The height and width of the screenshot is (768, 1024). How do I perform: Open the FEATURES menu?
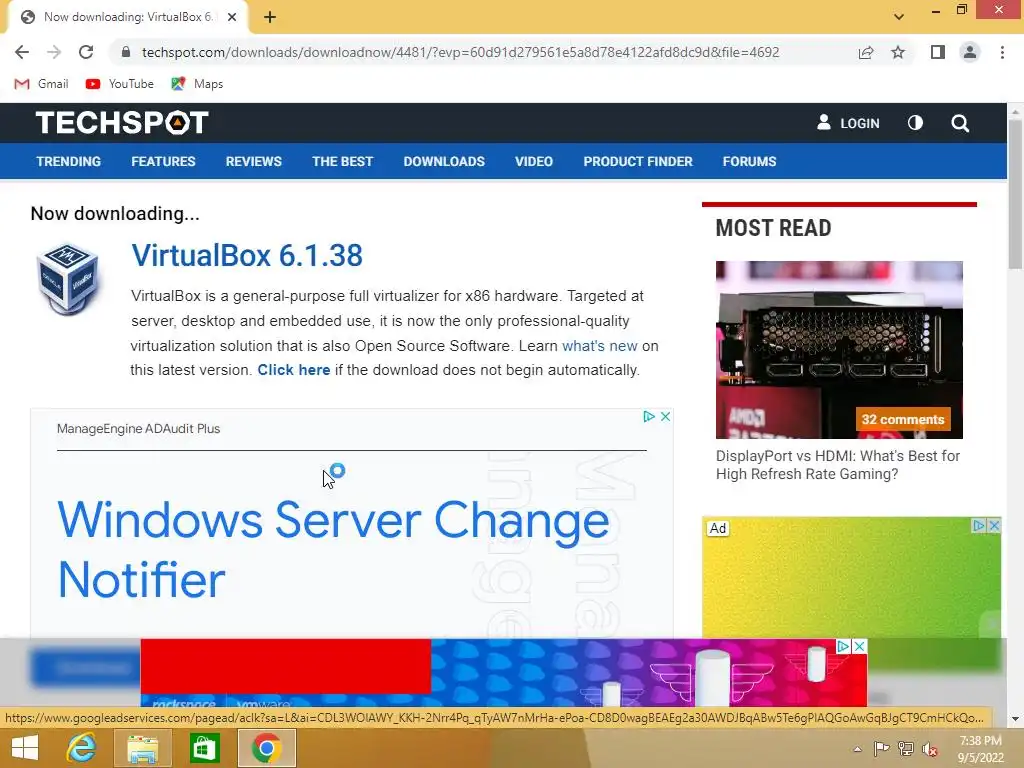(x=163, y=161)
